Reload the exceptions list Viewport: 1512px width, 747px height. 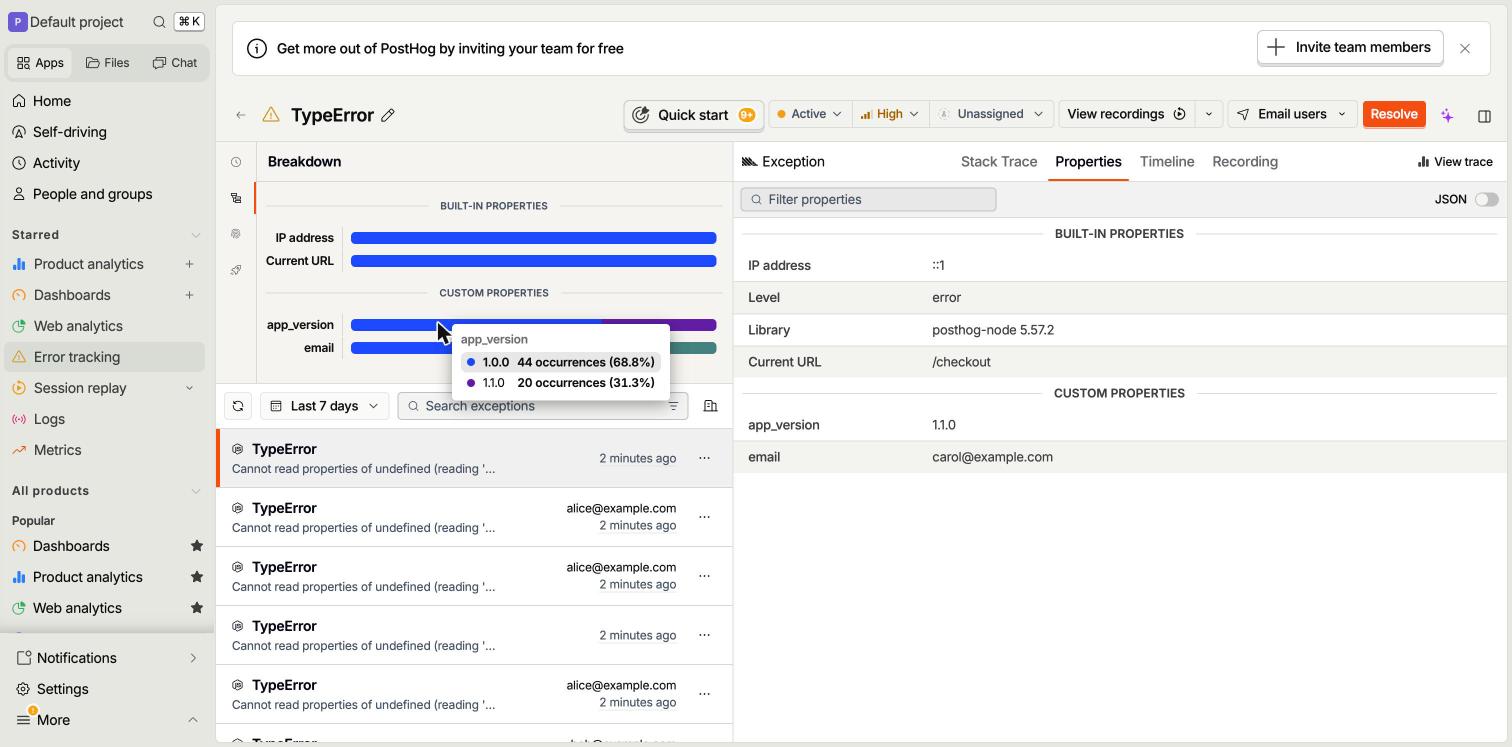pyautogui.click(x=238, y=406)
